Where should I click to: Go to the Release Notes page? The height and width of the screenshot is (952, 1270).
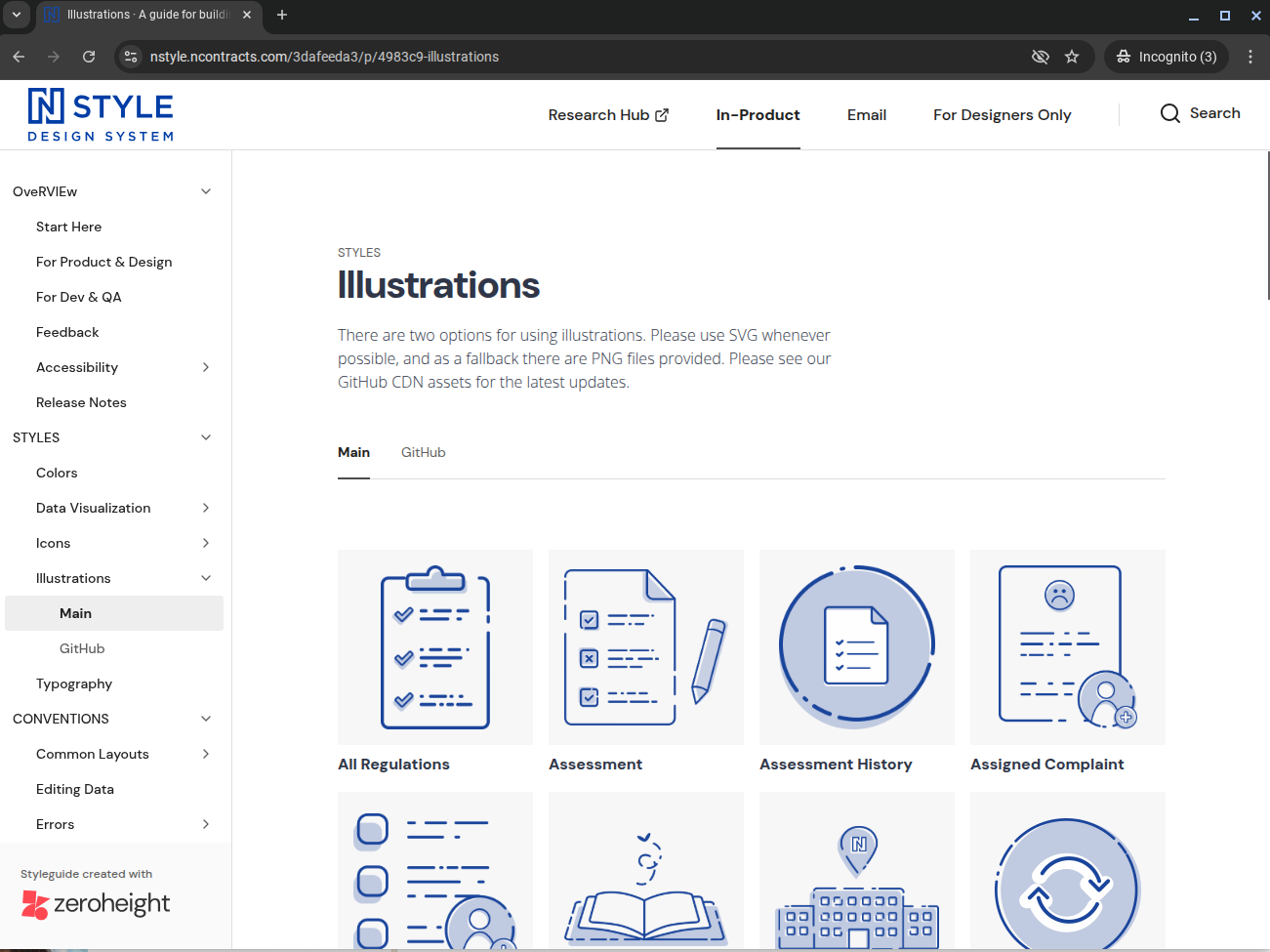click(81, 402)
